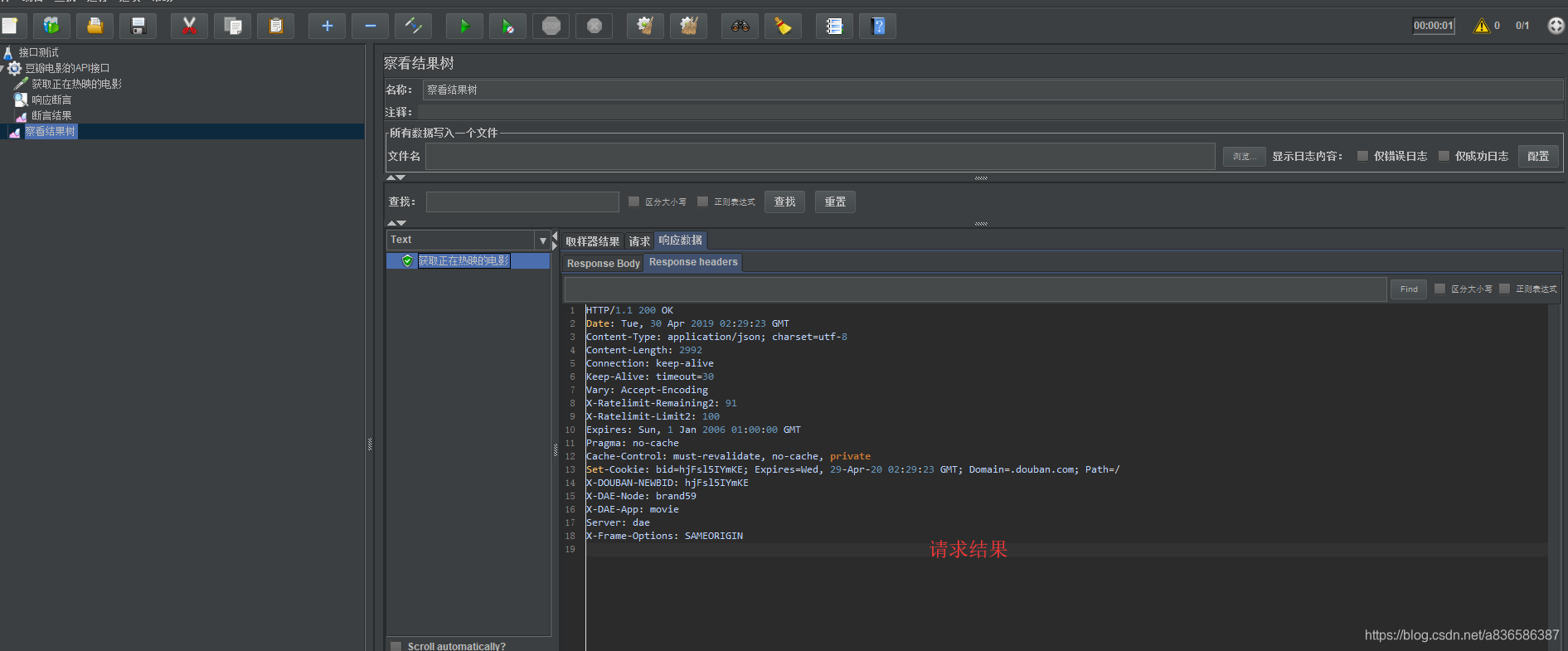1568x651 pixels.
Task: Collapse the search panel split arrows
Action: click(396, 223)
